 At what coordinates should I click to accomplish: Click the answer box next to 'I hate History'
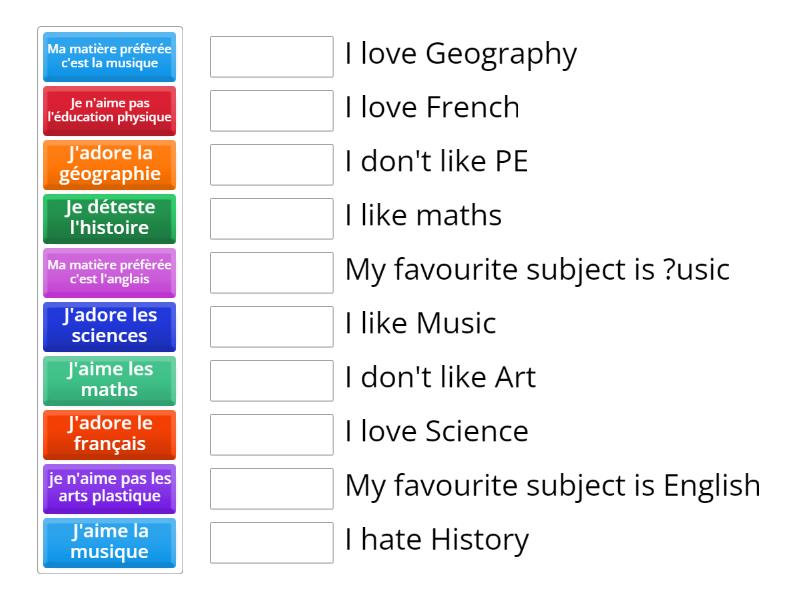[x=270, y=543]
